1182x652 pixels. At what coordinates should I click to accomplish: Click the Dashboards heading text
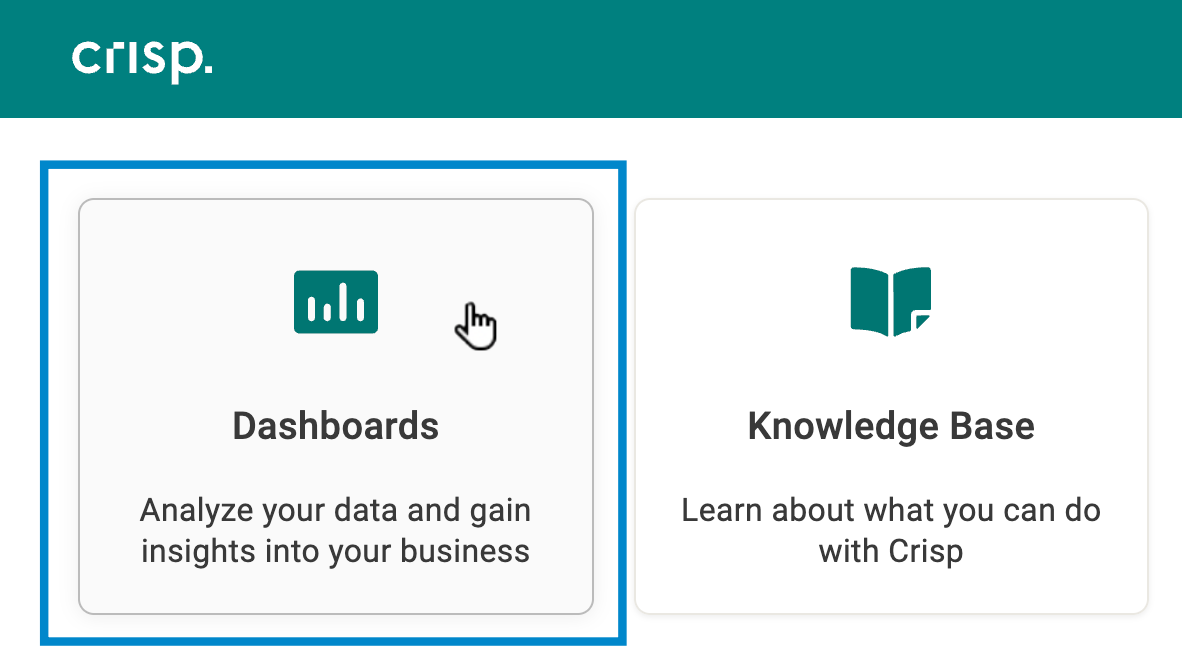[x=335, y=426]
